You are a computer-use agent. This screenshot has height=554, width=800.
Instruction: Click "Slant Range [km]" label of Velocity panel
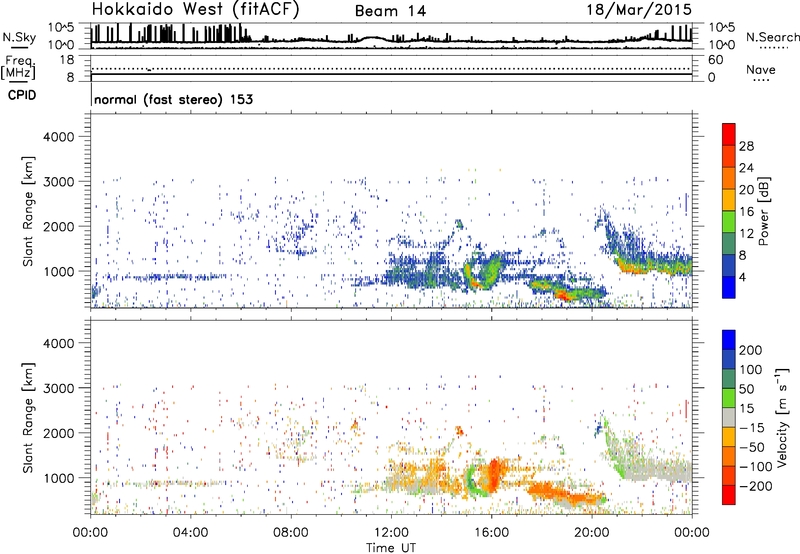pyautogui.click(x=28, y=418)
